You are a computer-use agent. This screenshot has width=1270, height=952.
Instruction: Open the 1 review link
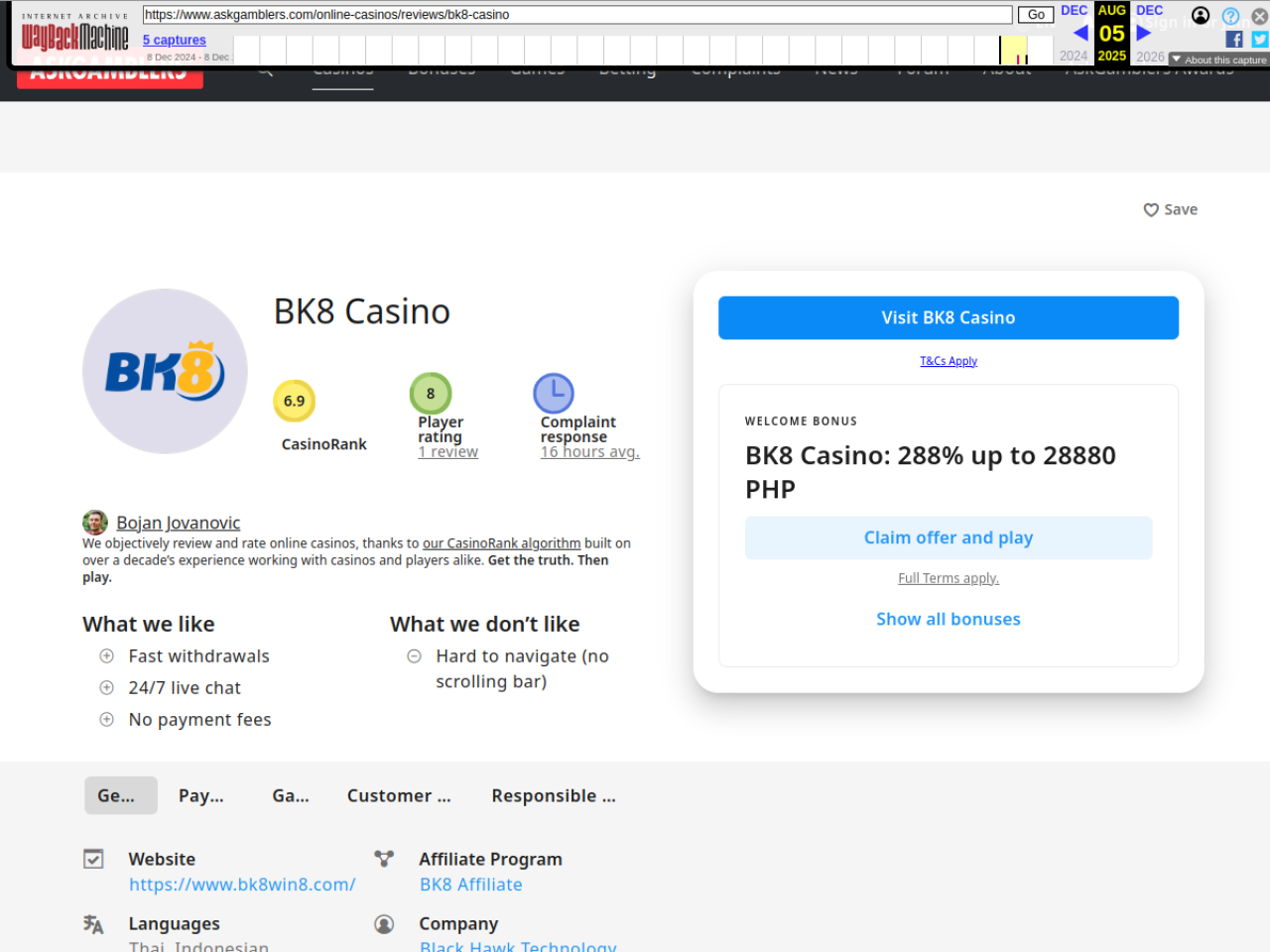(448, 452)
